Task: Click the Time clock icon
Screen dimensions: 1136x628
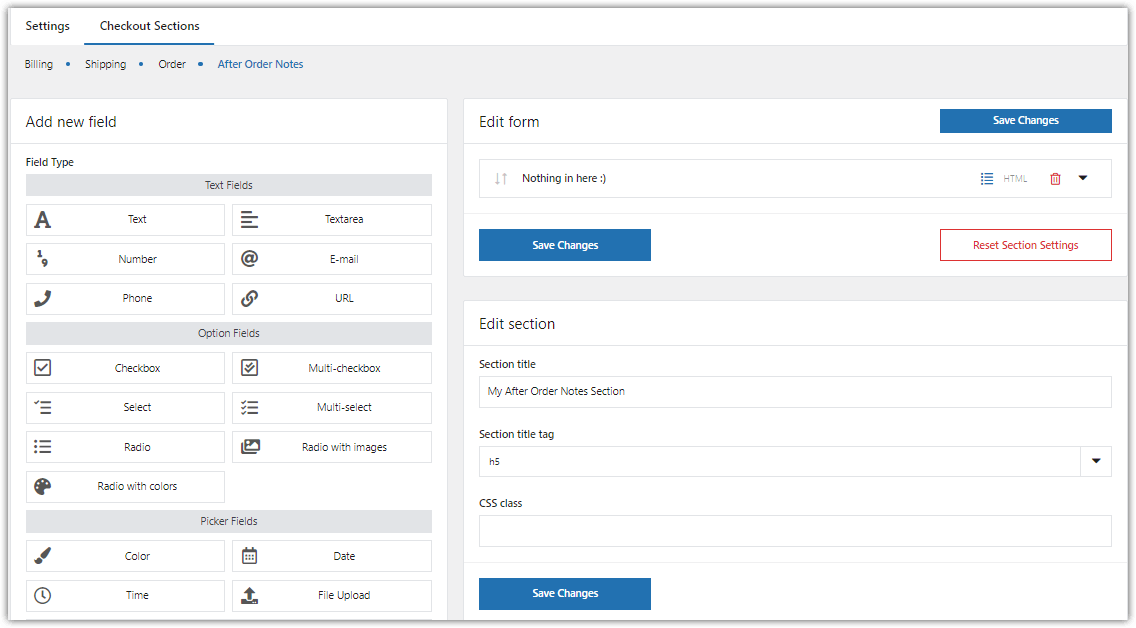Action: [x=43, y=595]
